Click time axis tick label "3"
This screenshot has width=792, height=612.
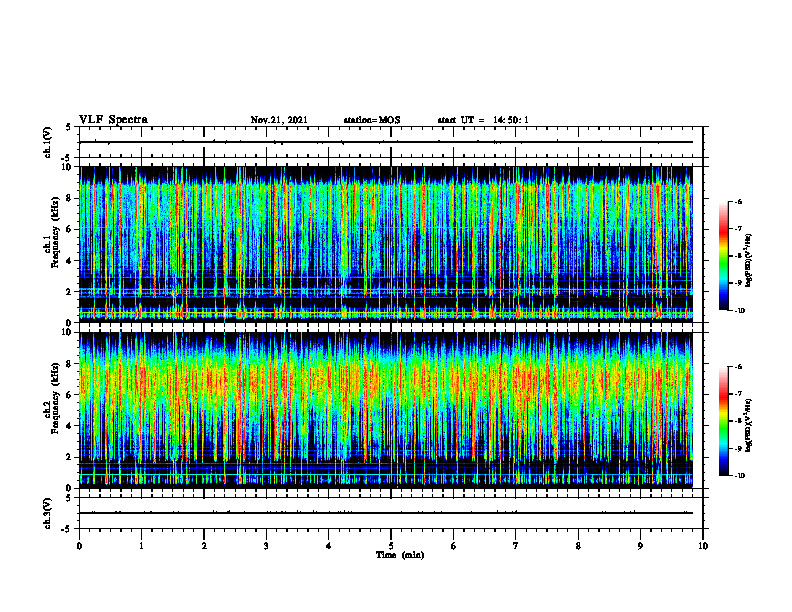click(x=266, y=546)
